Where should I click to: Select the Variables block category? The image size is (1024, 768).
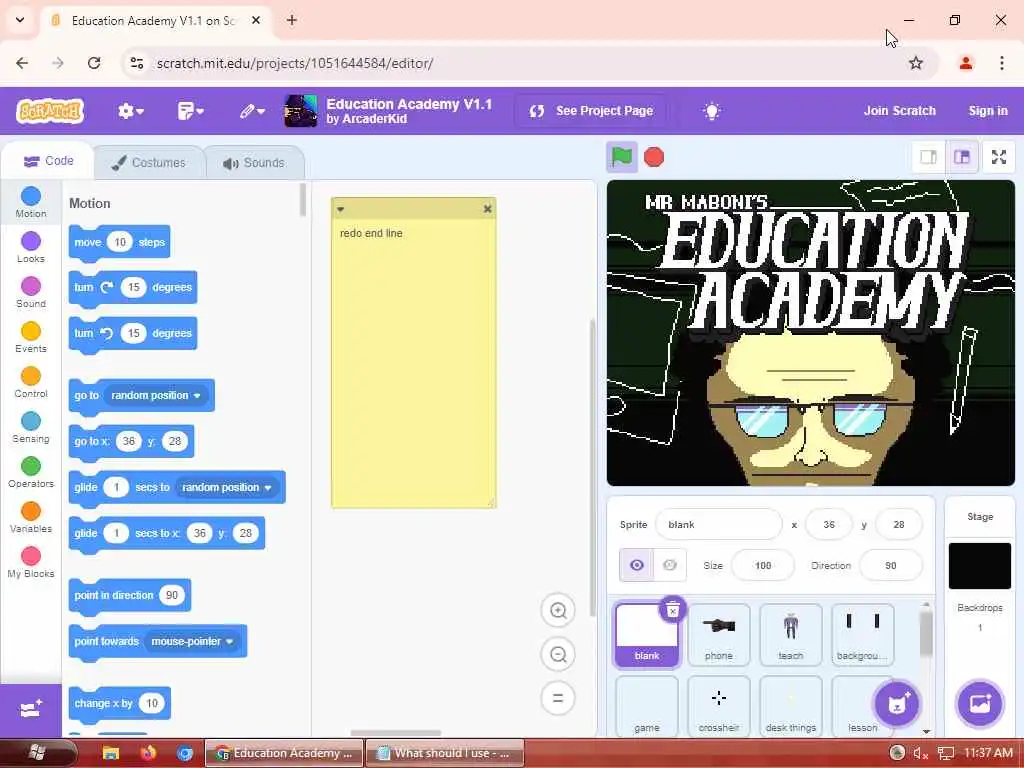click(31, 518)
